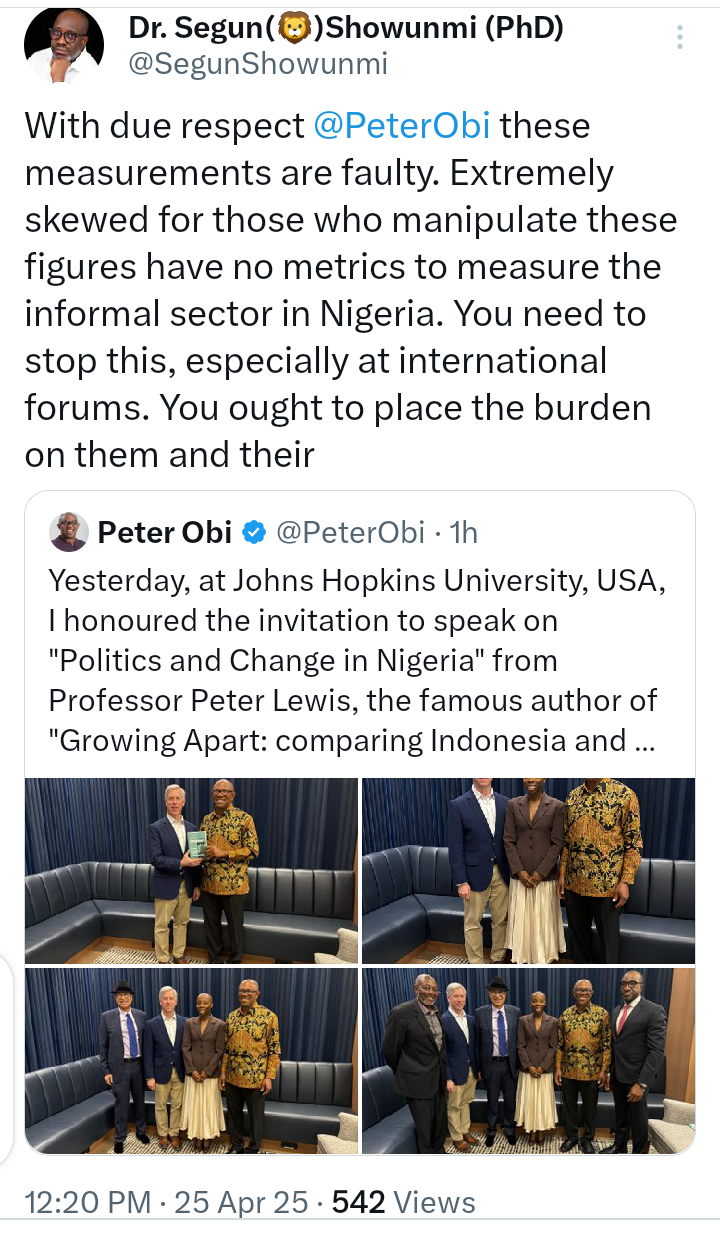
Task: Open the @SegunShowunmi handle link
Action: (257, 65)
